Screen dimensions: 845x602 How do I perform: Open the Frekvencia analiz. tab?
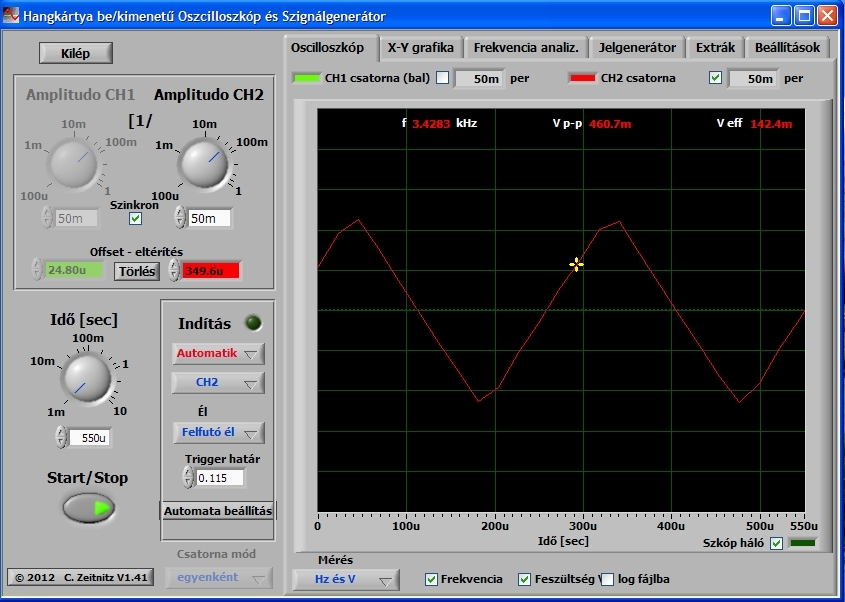click(x=526, y=47)
